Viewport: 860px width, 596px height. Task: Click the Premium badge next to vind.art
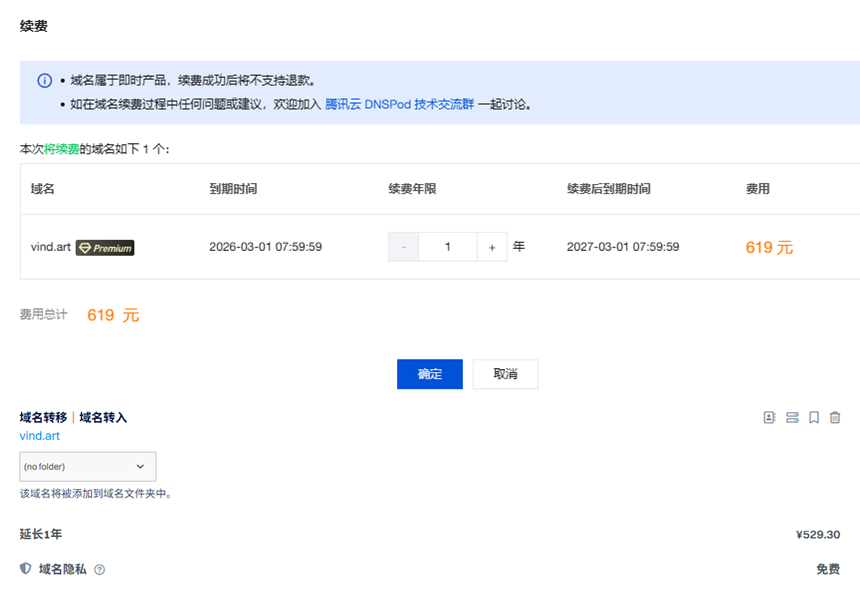[x=105, y=248]
